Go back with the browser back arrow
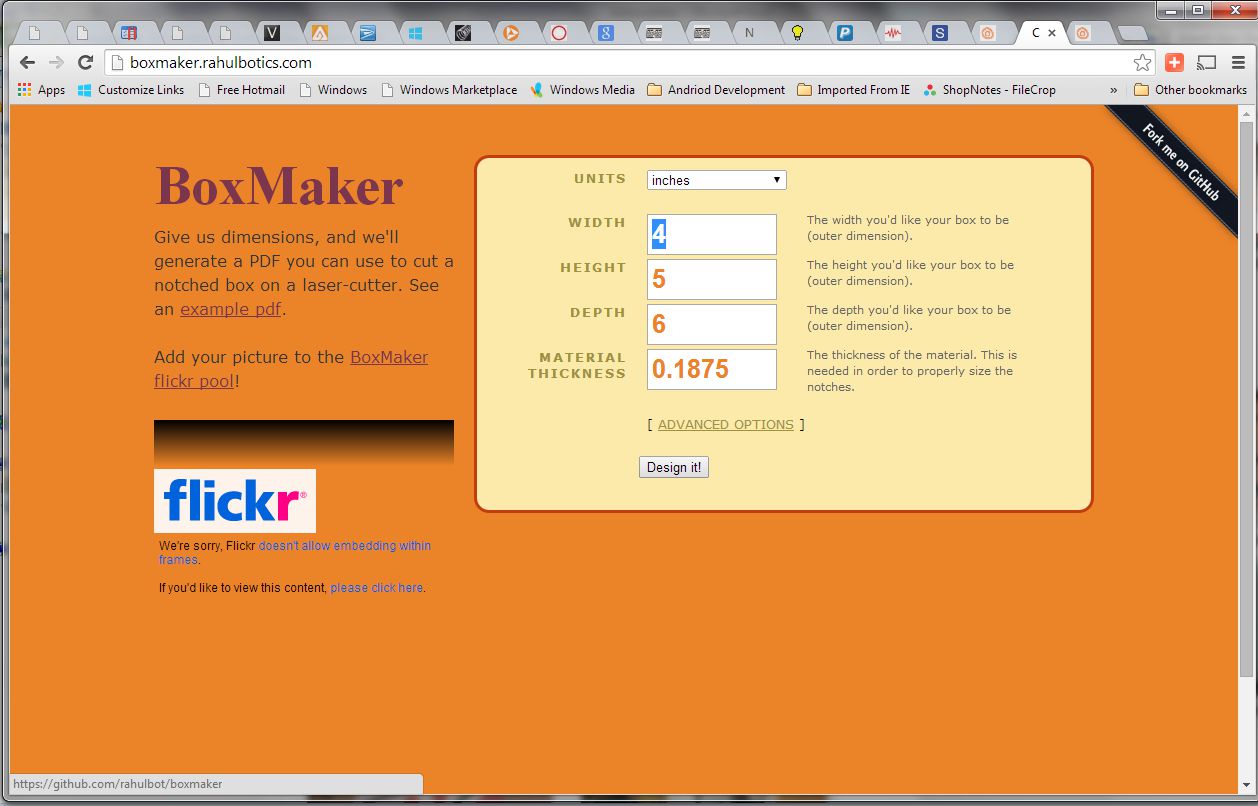1258x806 pixels. pyautogui.click(x=27, y=62)
